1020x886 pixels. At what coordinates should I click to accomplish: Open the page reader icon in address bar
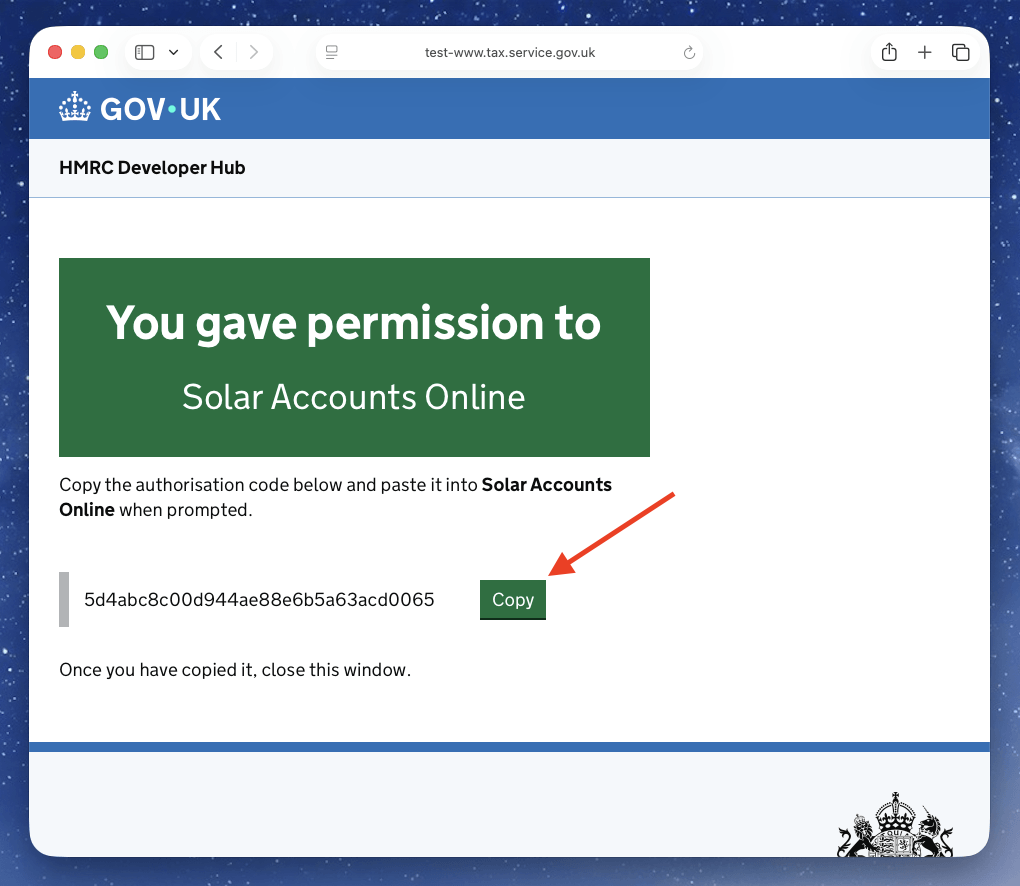click(x=332, y=52)
